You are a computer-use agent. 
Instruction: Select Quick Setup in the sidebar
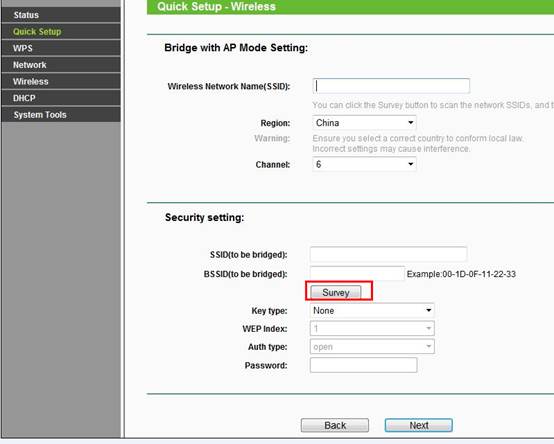[x=61, y=31]
